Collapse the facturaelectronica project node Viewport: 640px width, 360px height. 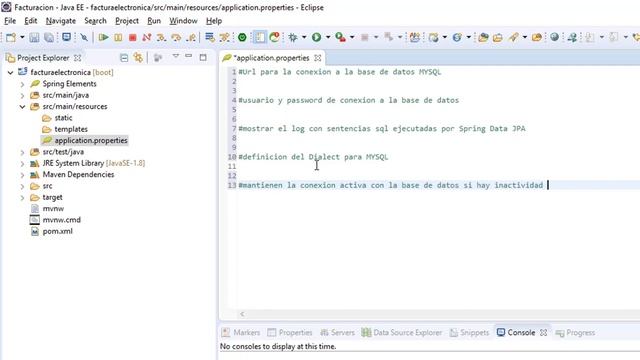pyautogui.click(x=10, y=73)
